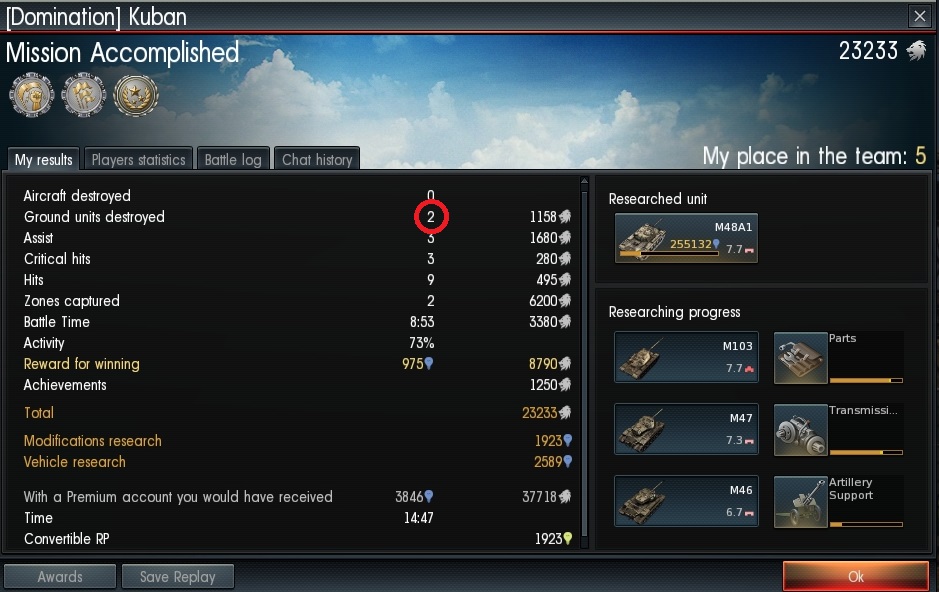Click the silver lion icon beside 23233
The image size is (939, 592).
(x=916, y=51)
